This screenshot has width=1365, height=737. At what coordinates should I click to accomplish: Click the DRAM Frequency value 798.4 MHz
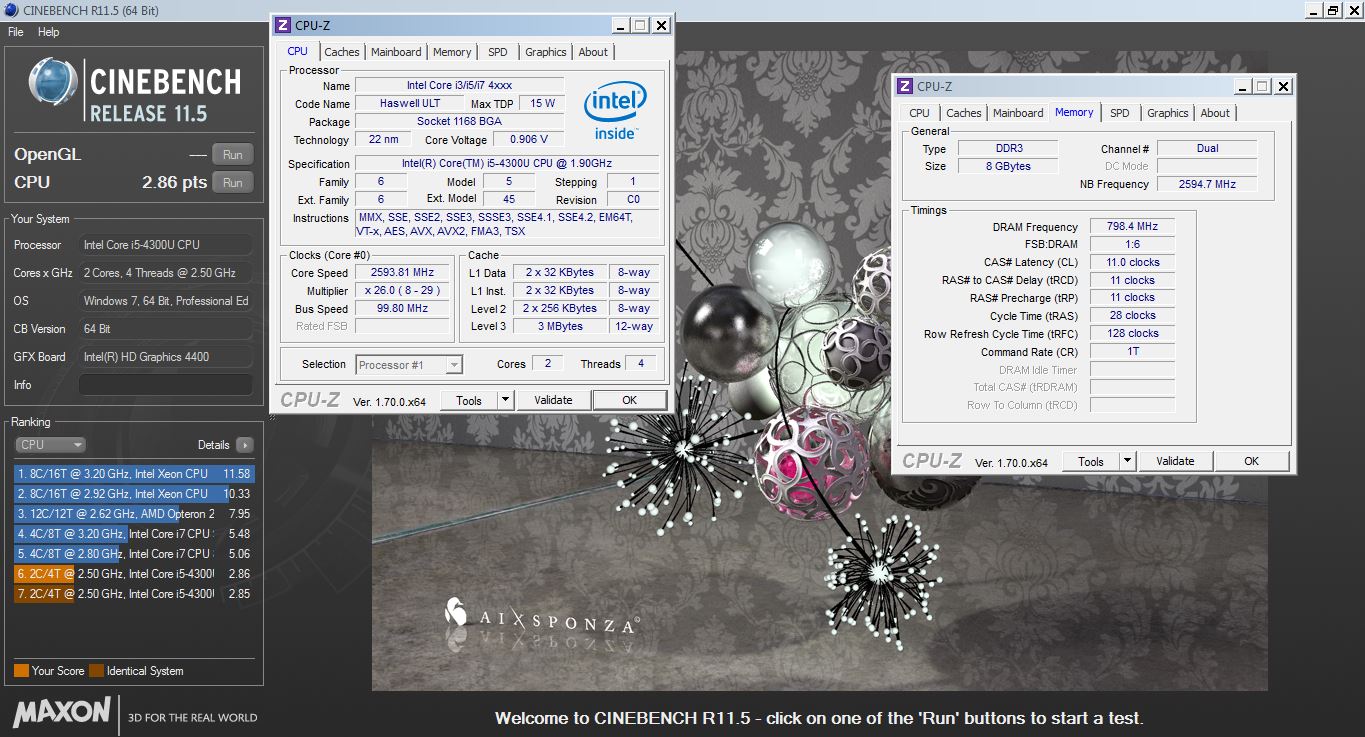tap(1131, 227)
